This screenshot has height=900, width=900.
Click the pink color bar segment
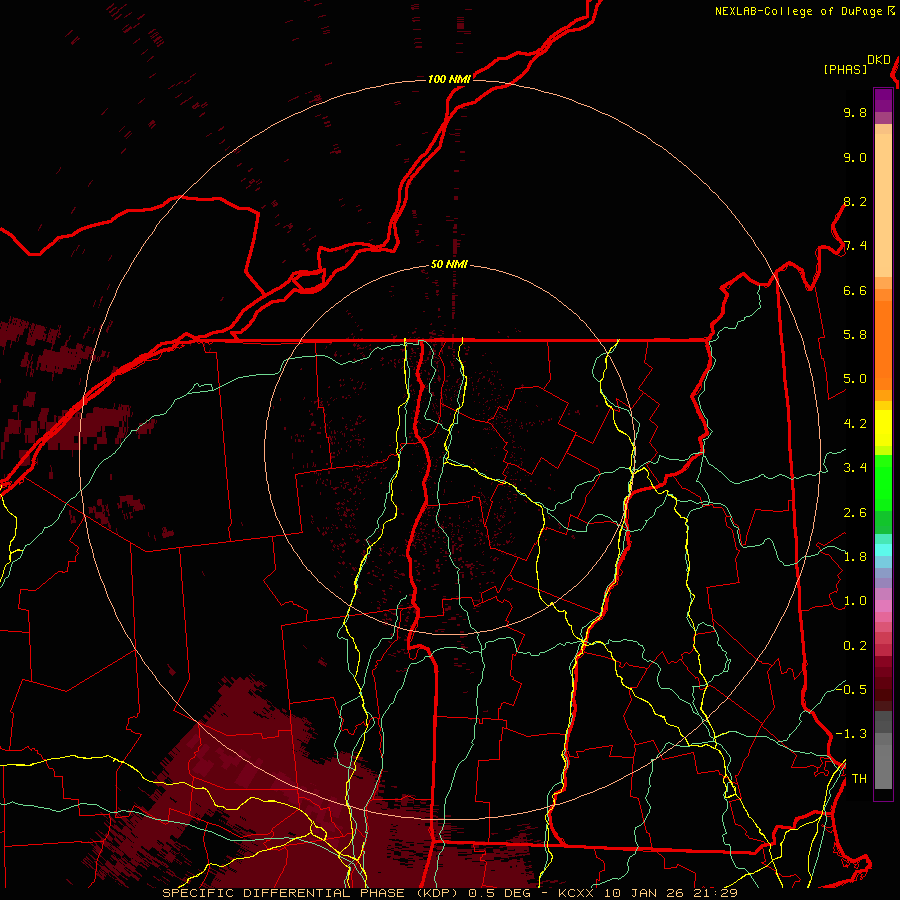pos(883,606)
